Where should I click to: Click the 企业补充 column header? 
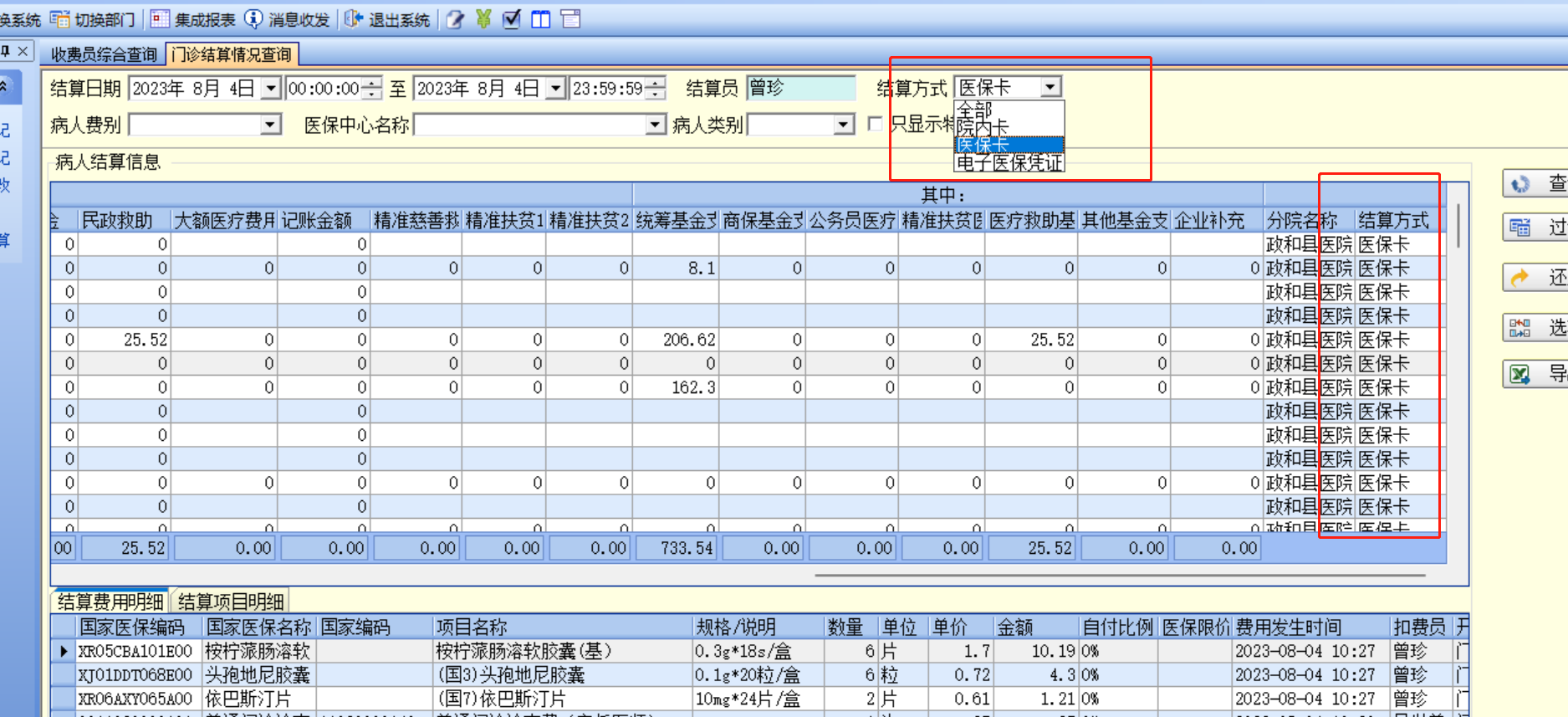(x=1216, y=220)
